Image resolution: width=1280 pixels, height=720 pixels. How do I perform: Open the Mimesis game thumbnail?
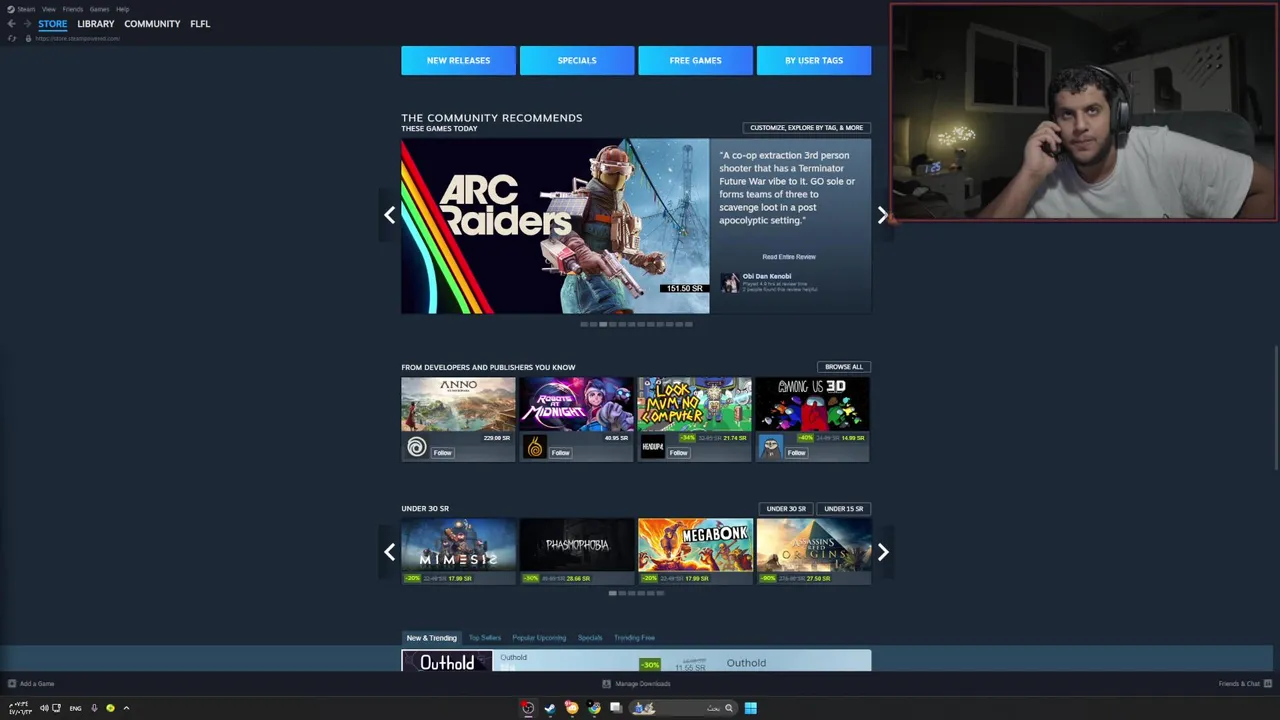458,545
